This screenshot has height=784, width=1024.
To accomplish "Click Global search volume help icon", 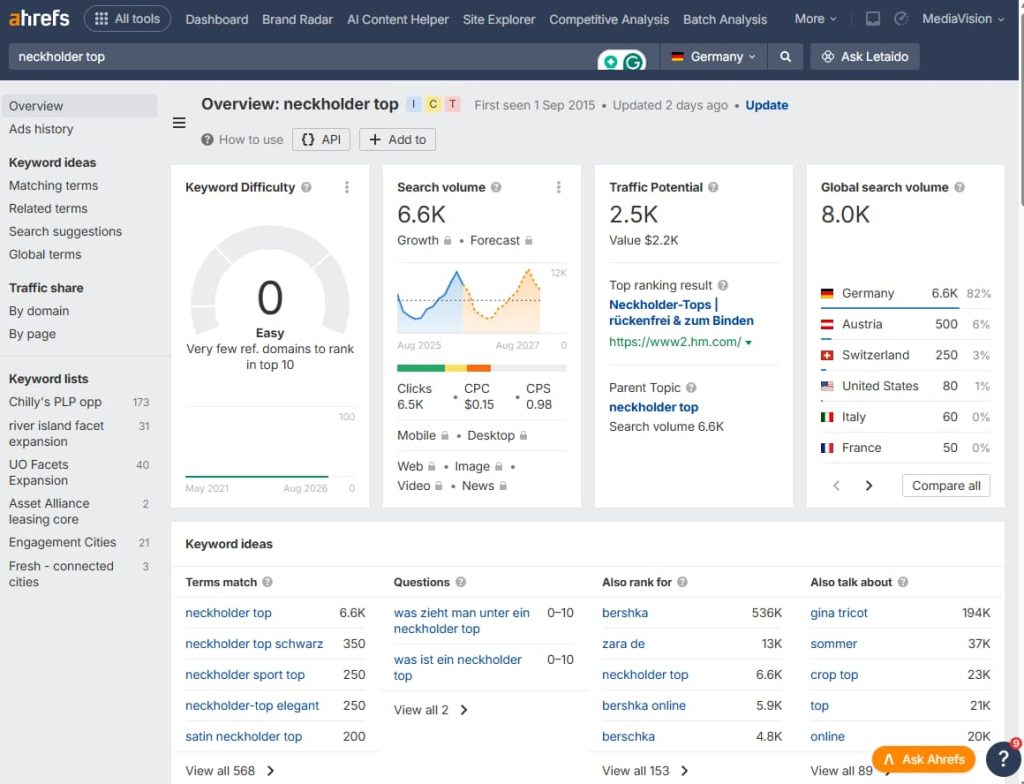I will point(959,188).
